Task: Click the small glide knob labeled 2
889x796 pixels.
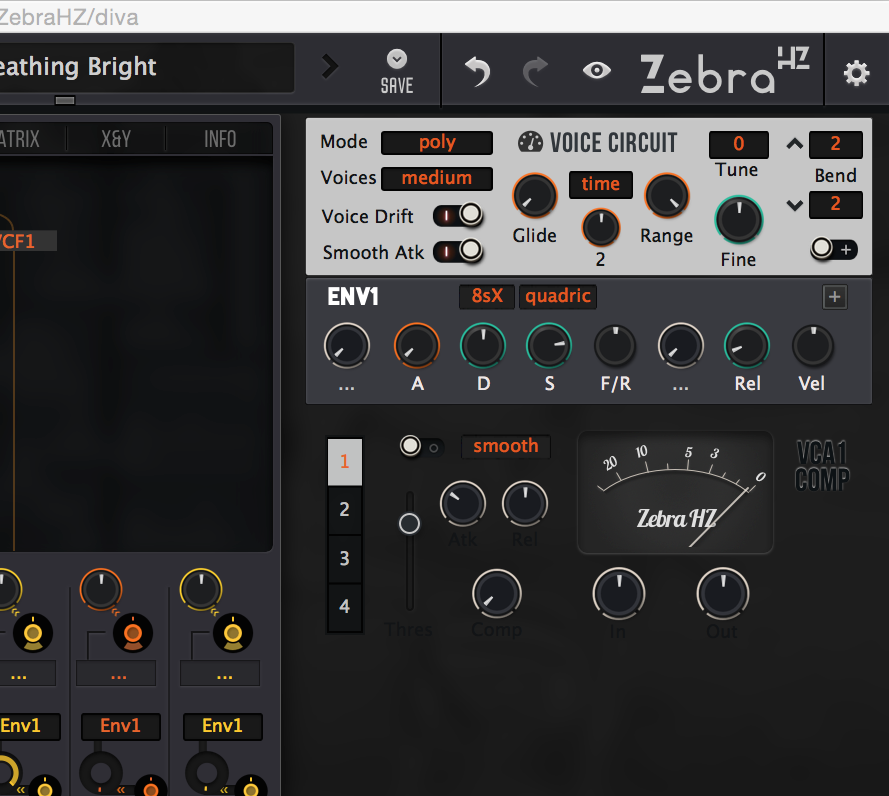Action: pyautogui.click(x=600, y=228)
